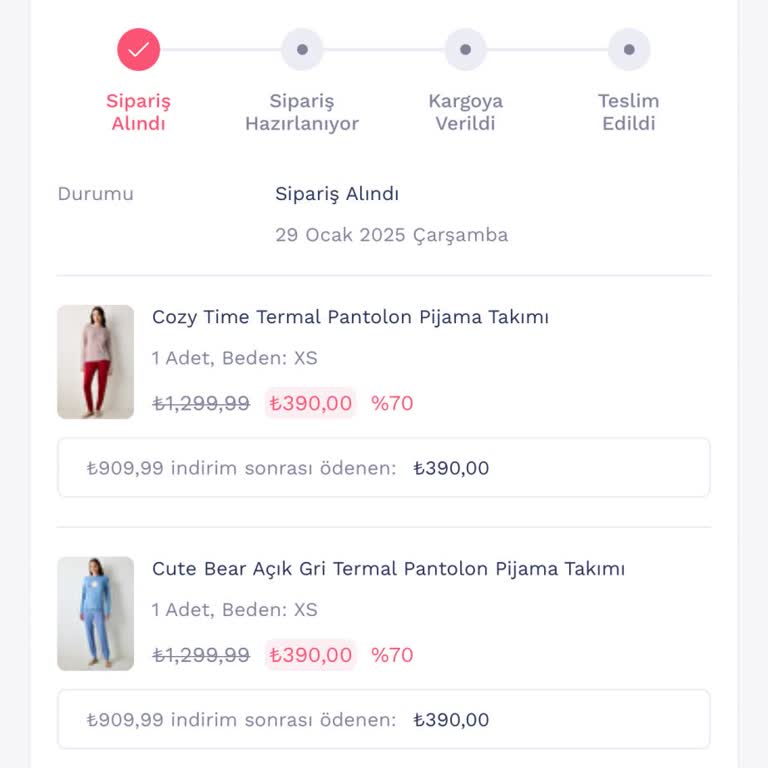
Task: Open Cute Bear Açık Gri Termal Pijama link
Action: click(x=388, y=569)
